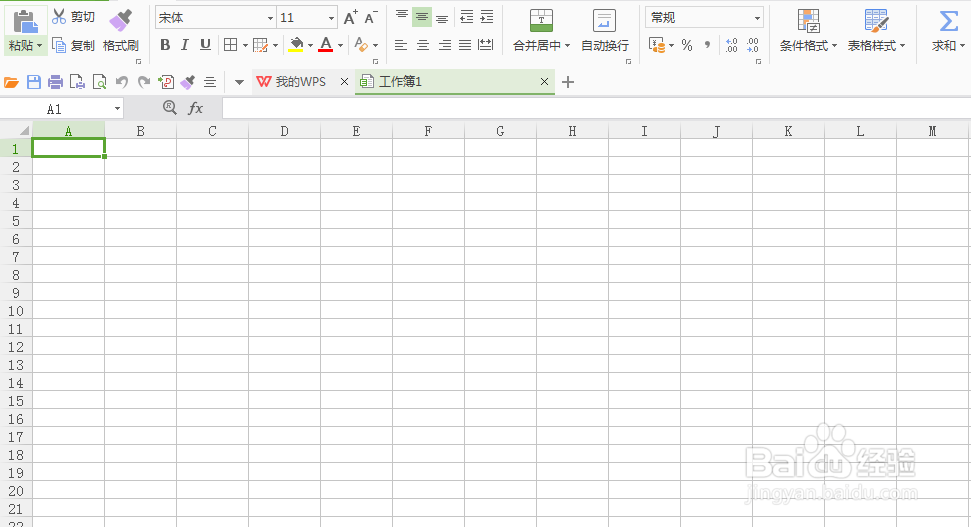Click the AutoSum (求和) sigma icon
This screenshot has width=971, height=527.
pyautogui.click(x=948, y=20)
